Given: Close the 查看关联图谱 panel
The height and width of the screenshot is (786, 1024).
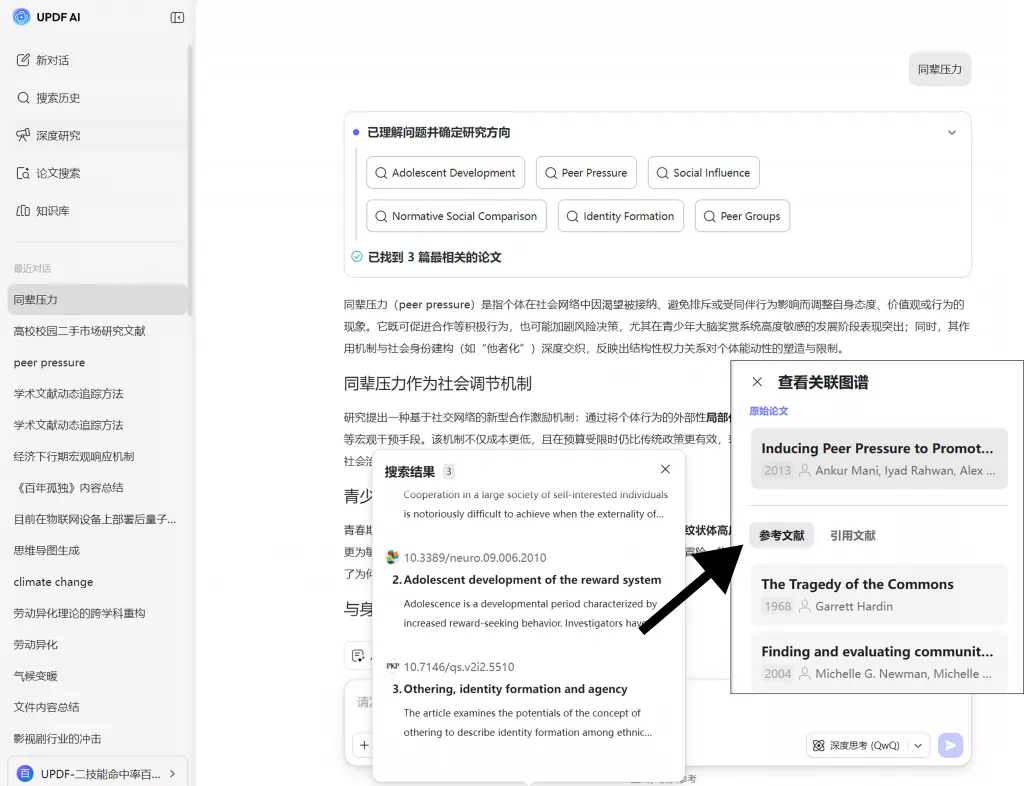Looking at the screenshot, I should [757, 382].
